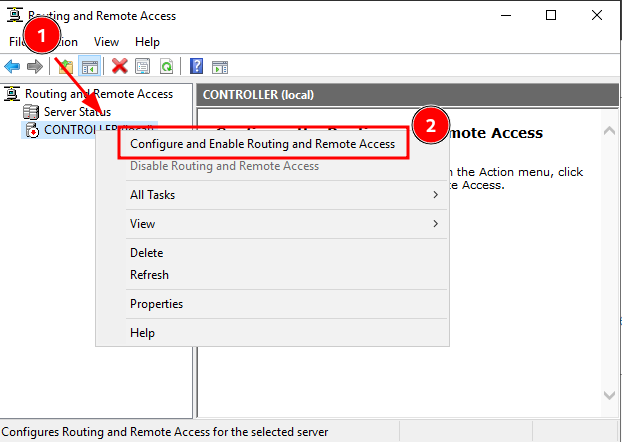
Task: Click the CONTROLLER (local) pane header
Action: (407, 95)
